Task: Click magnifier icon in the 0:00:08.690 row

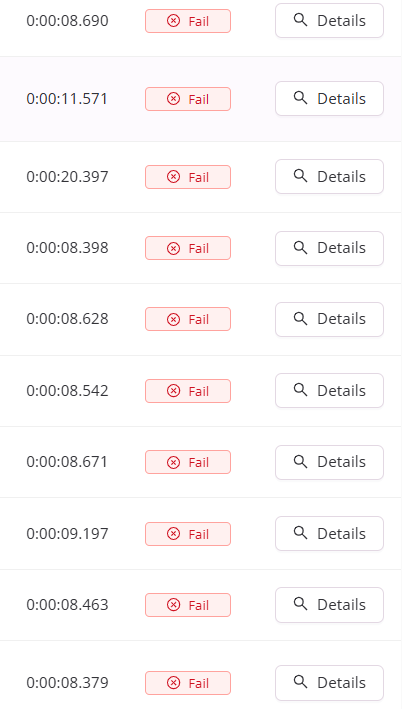Action: pos(301,20)
